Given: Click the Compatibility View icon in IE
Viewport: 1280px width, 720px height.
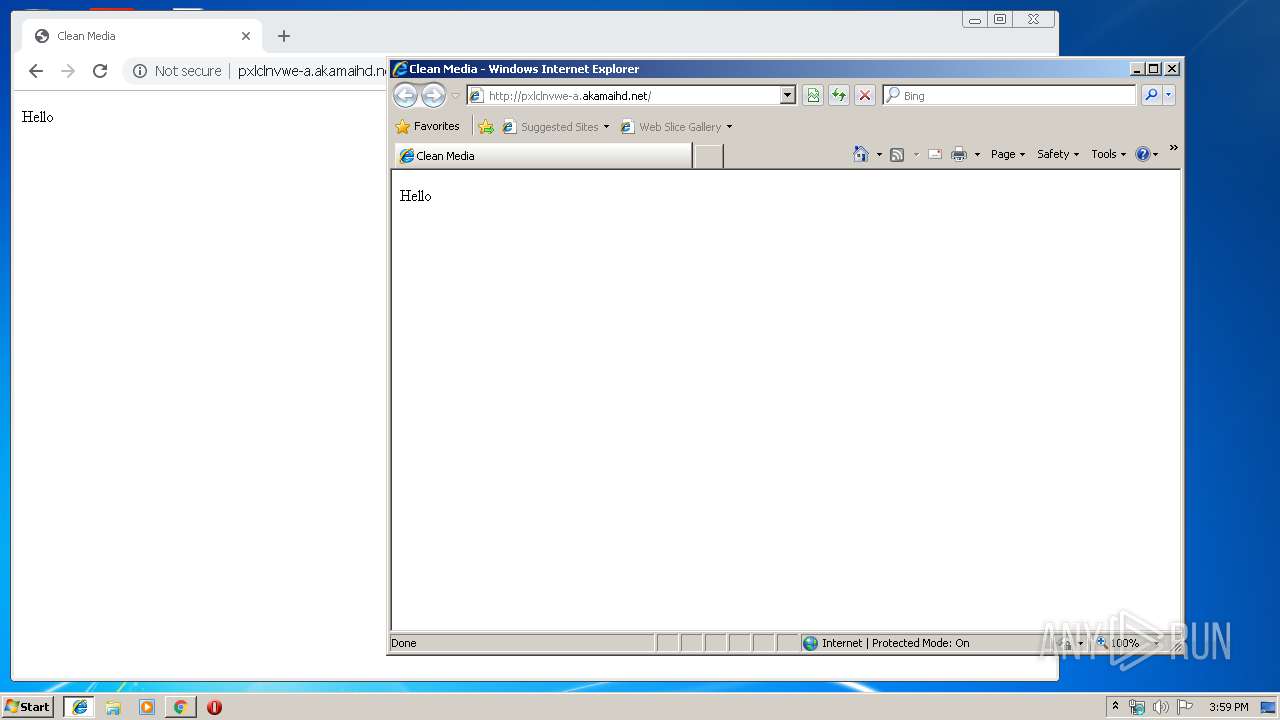Looking at the screenshot, I should [813, 96].
